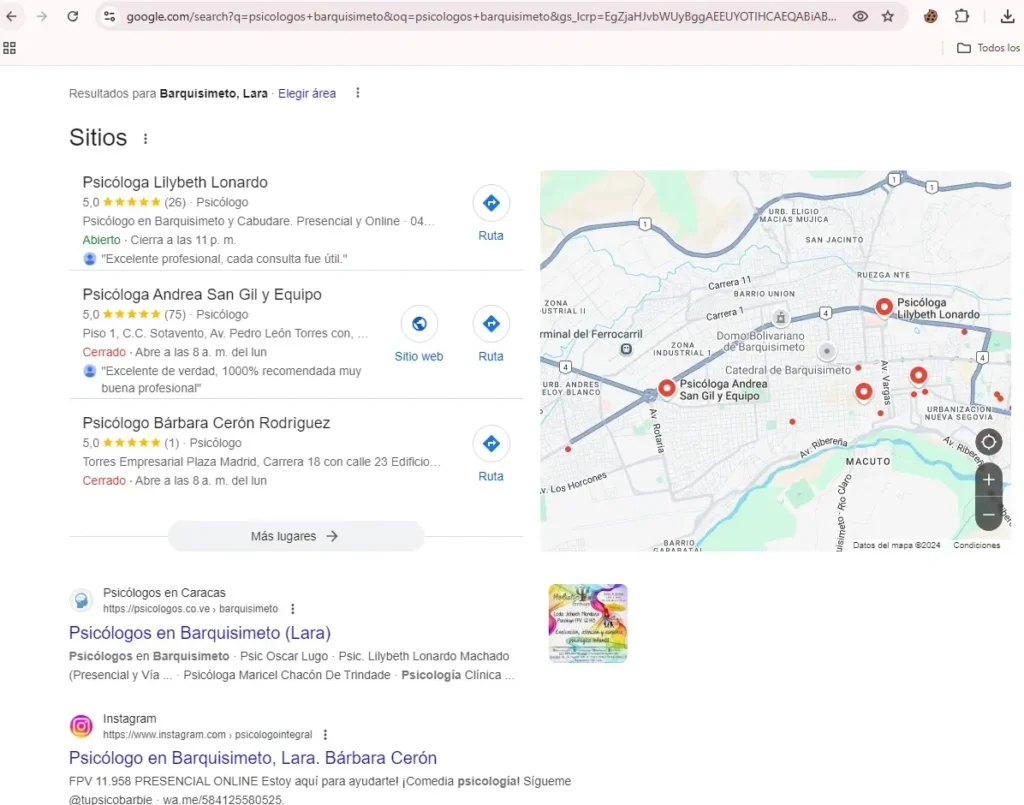Screen dimensions: 1024x805
Task: Click the Más lugares button
Action: (295, 536)
